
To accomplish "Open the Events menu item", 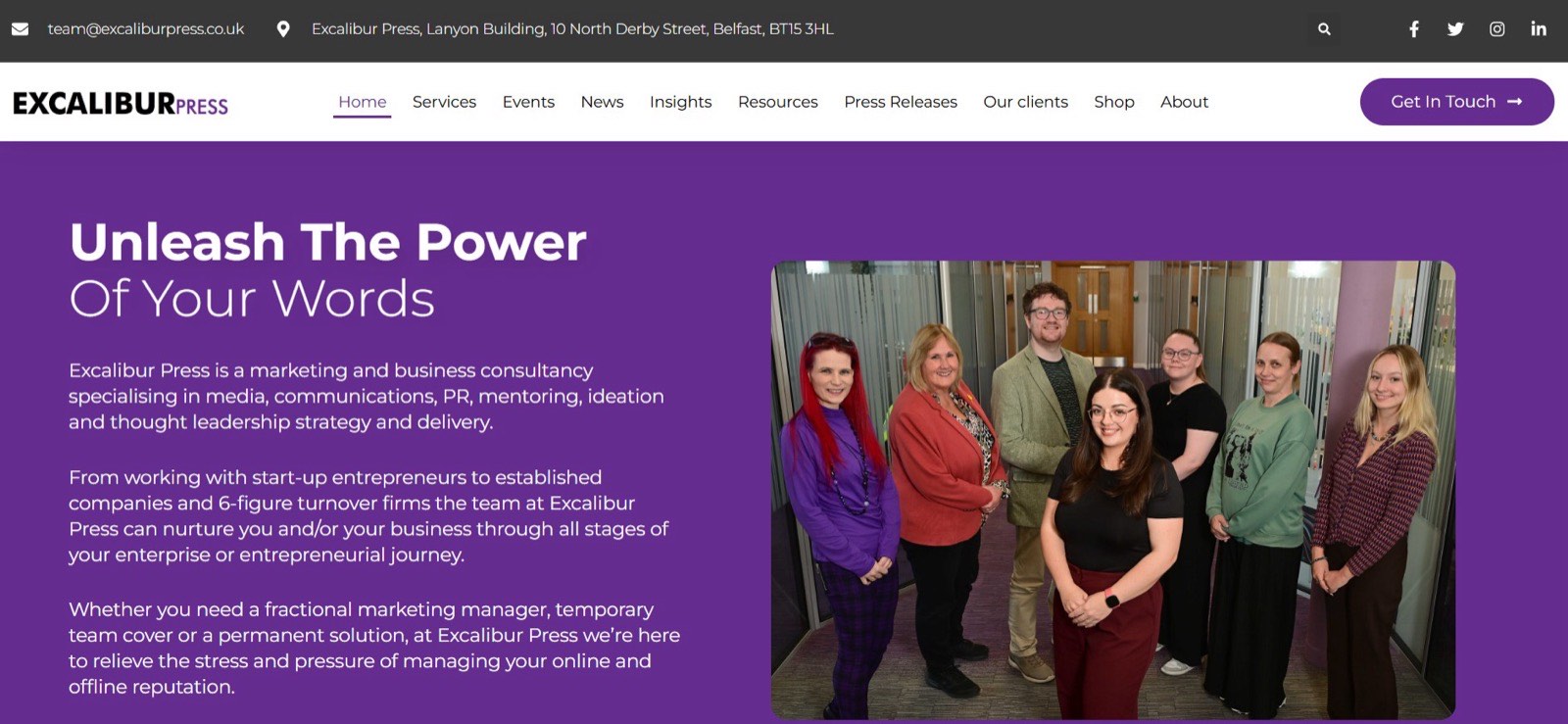I will (x=528, y=102).
